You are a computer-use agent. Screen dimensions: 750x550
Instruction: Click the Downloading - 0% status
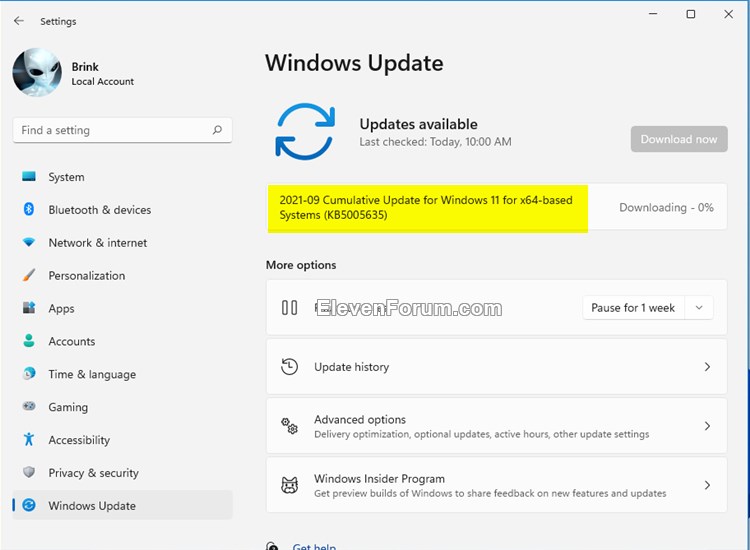666,208
